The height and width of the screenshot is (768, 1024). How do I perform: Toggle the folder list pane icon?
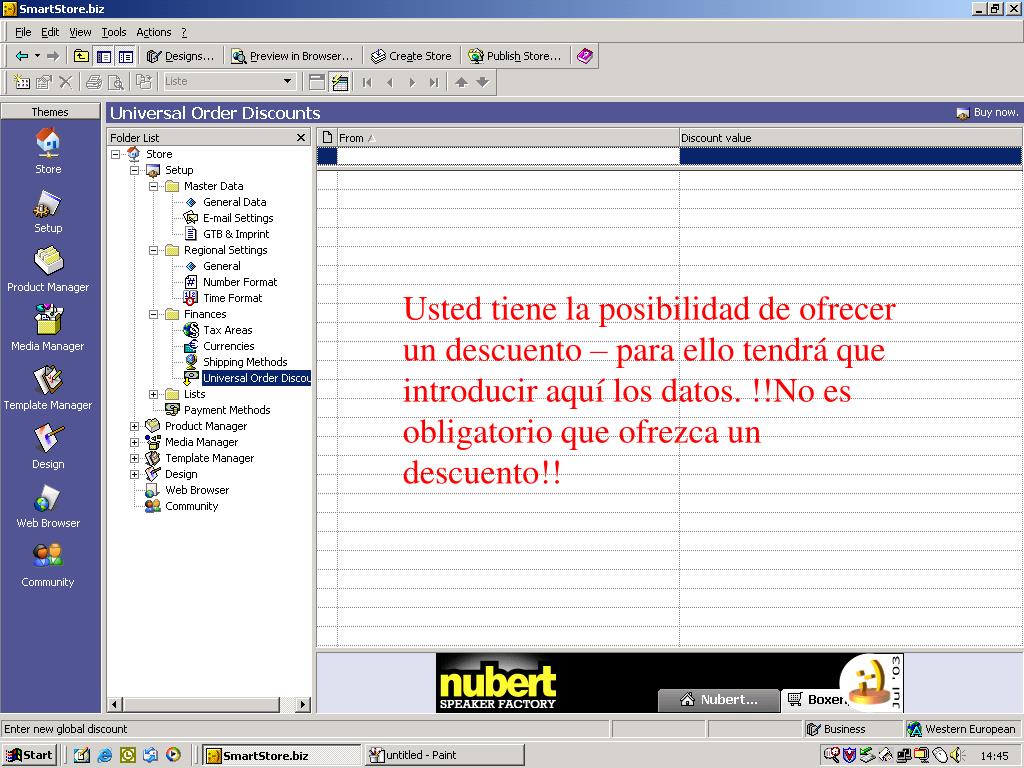(x=103, y=56)
